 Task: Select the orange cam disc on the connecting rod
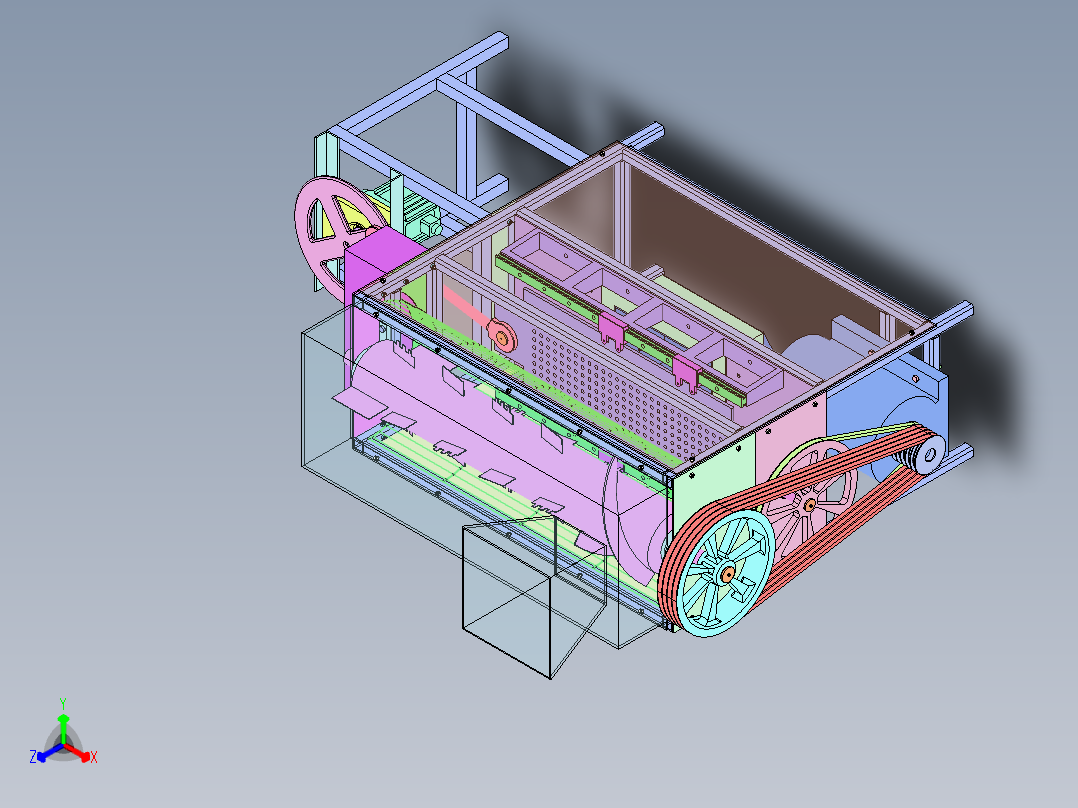501,336
